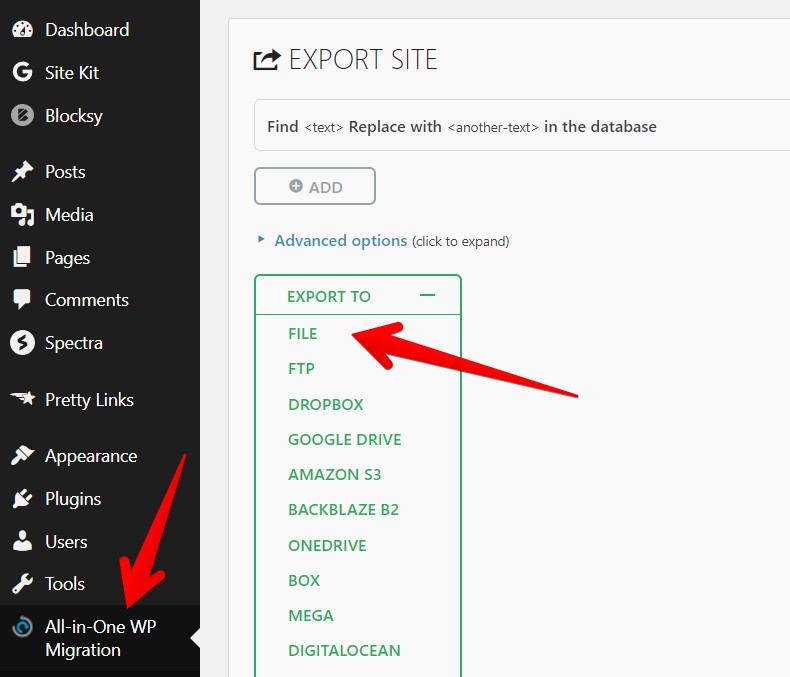
Task: Click the ADD find-replace button
Action: point(315,186)
